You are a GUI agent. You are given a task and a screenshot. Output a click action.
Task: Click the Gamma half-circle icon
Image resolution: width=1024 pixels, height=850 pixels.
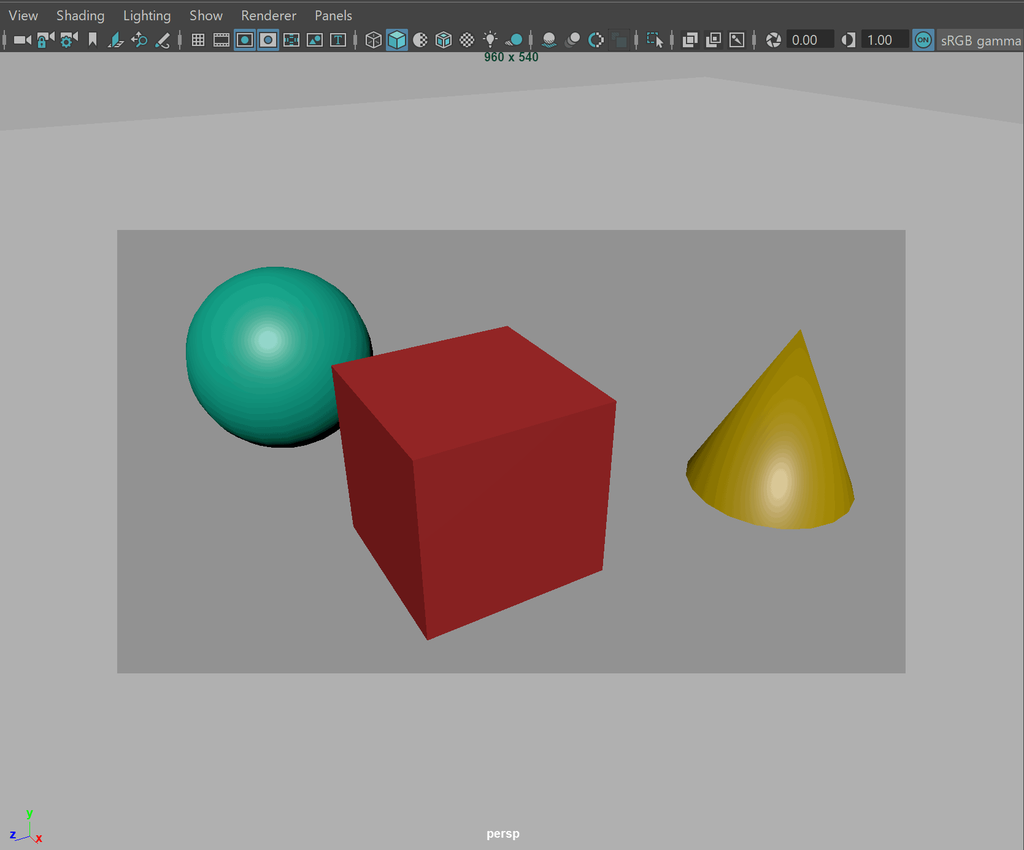pos(848,40)
